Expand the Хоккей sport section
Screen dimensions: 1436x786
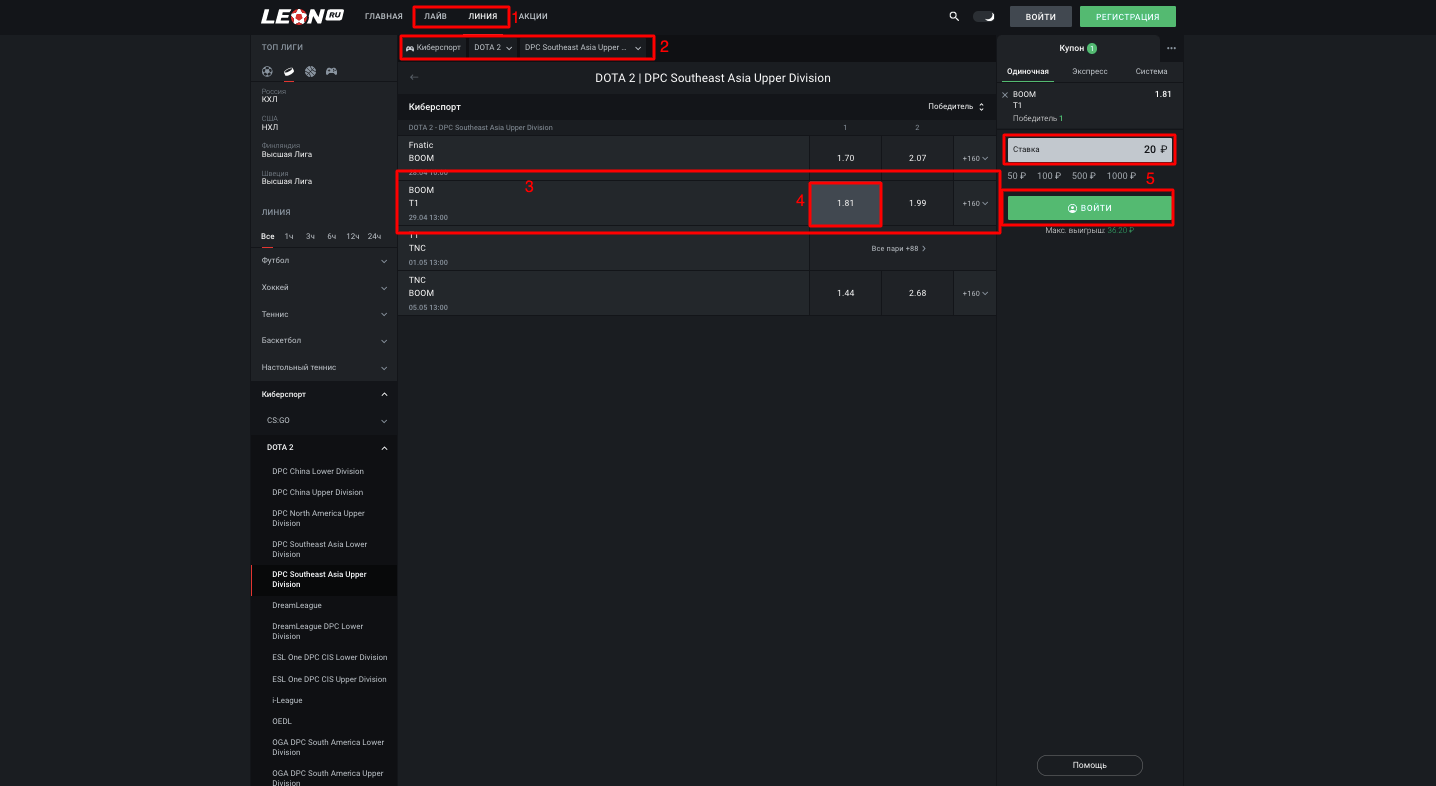point(324,287)
